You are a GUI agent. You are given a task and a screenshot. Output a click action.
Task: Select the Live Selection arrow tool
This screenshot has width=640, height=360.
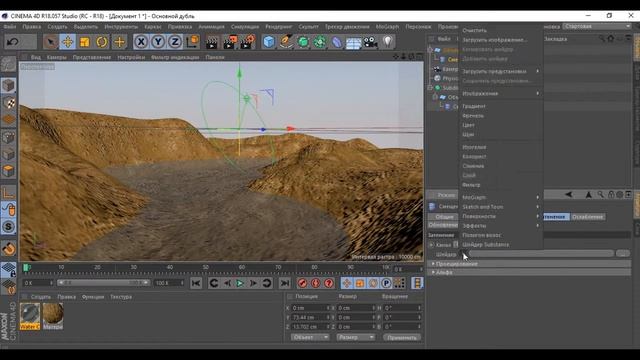pos(51,42)
